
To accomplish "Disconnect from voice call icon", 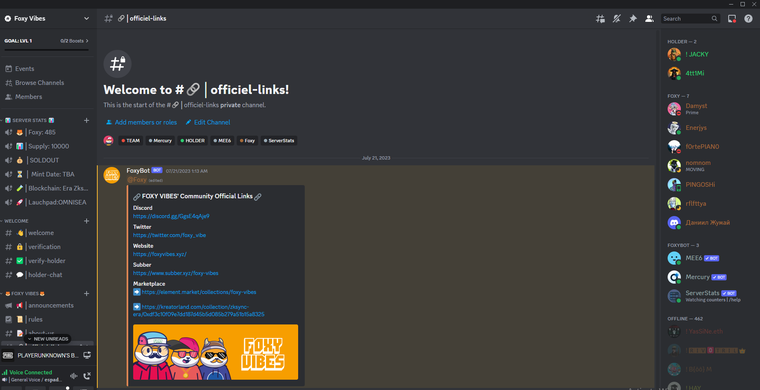I will point(87,375).
